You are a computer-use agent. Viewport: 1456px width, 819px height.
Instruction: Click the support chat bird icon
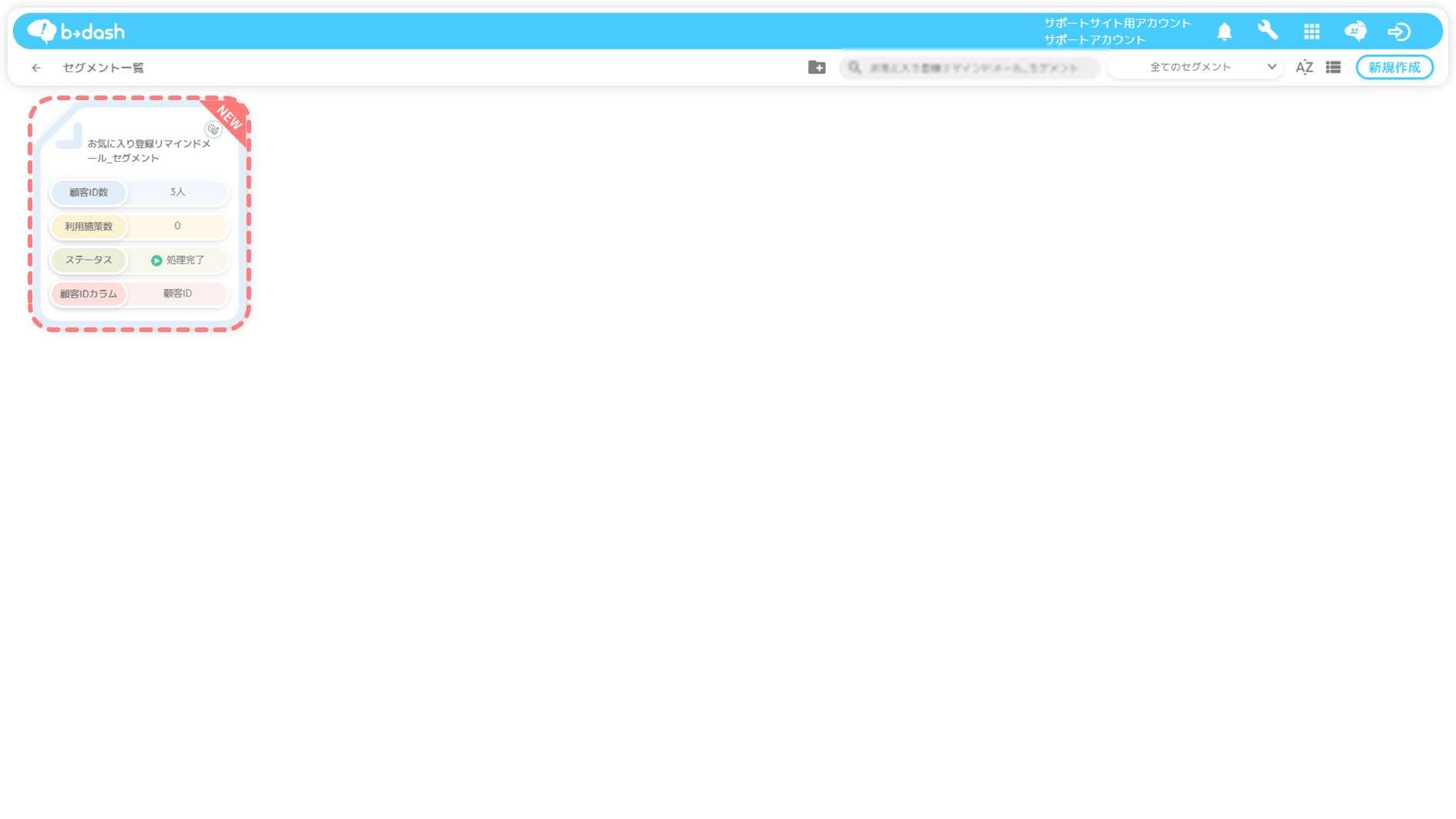pos(1355,31)
